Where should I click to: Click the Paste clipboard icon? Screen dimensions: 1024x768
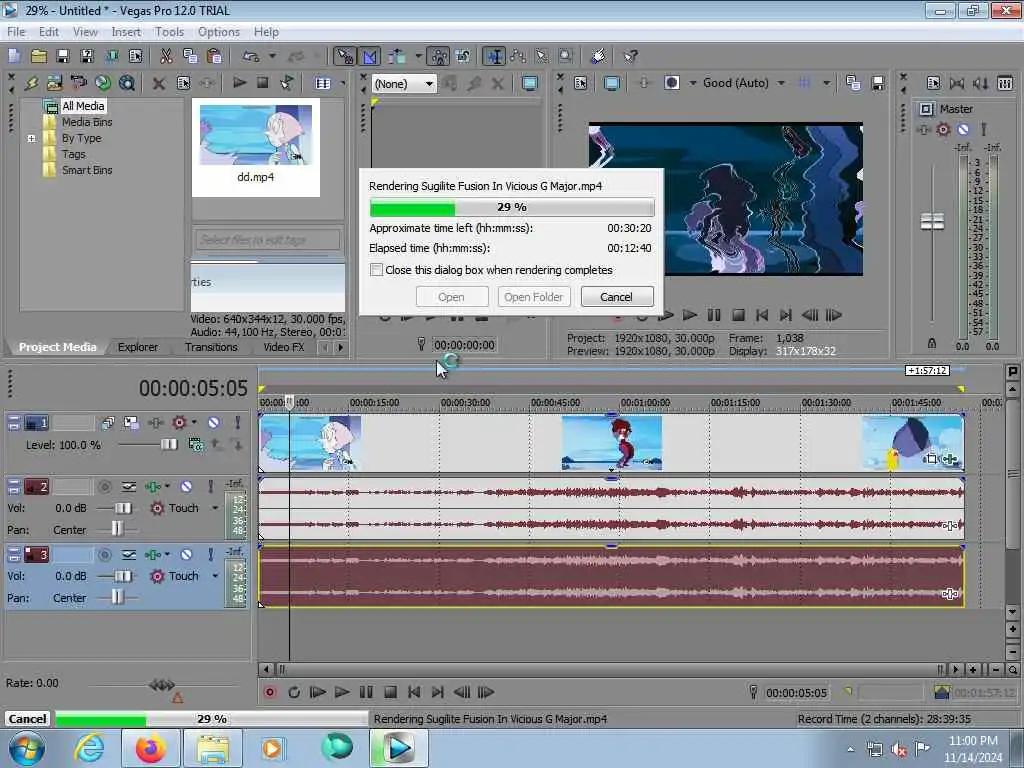point(214,56)
